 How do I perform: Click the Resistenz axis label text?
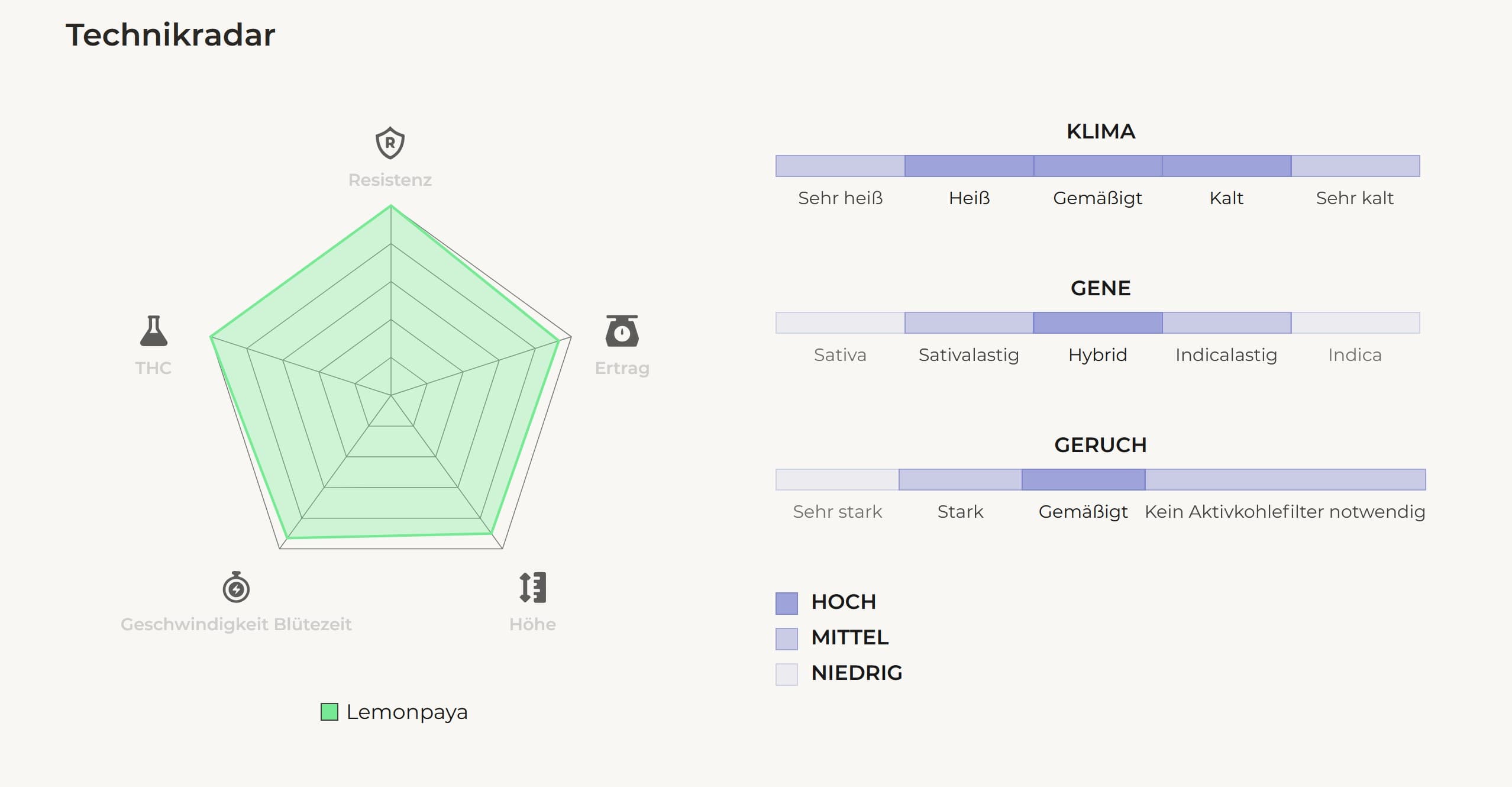click(x=390, y=180)
